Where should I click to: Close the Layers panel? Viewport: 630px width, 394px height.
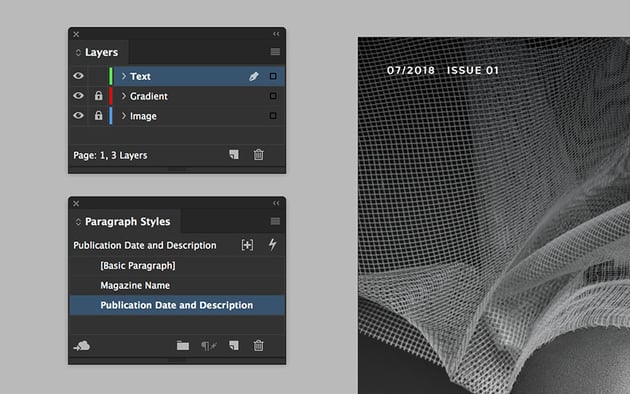[76, 35]
